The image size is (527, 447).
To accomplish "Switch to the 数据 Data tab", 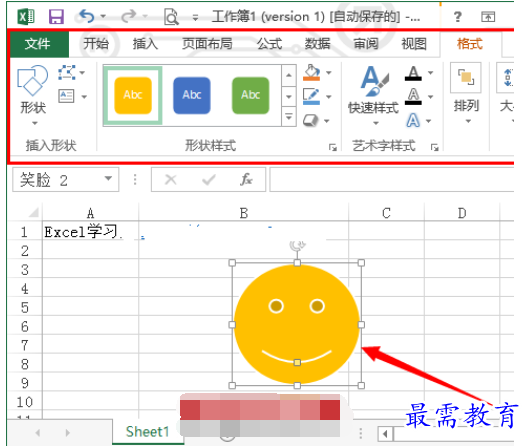I will 317,44.
